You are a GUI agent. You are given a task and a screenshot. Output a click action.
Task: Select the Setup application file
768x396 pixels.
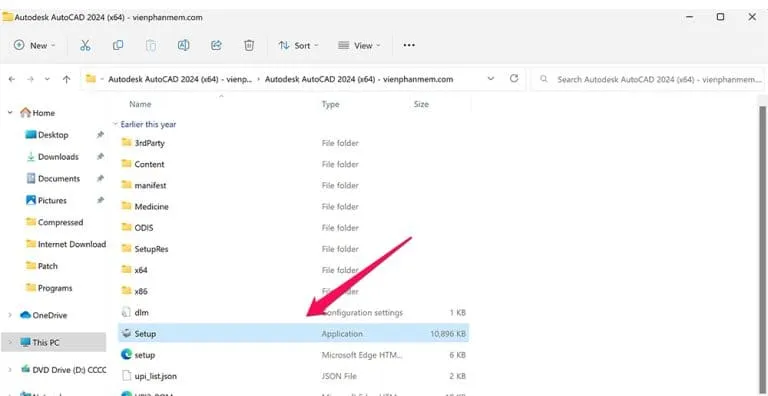click(x=293, y=334)
